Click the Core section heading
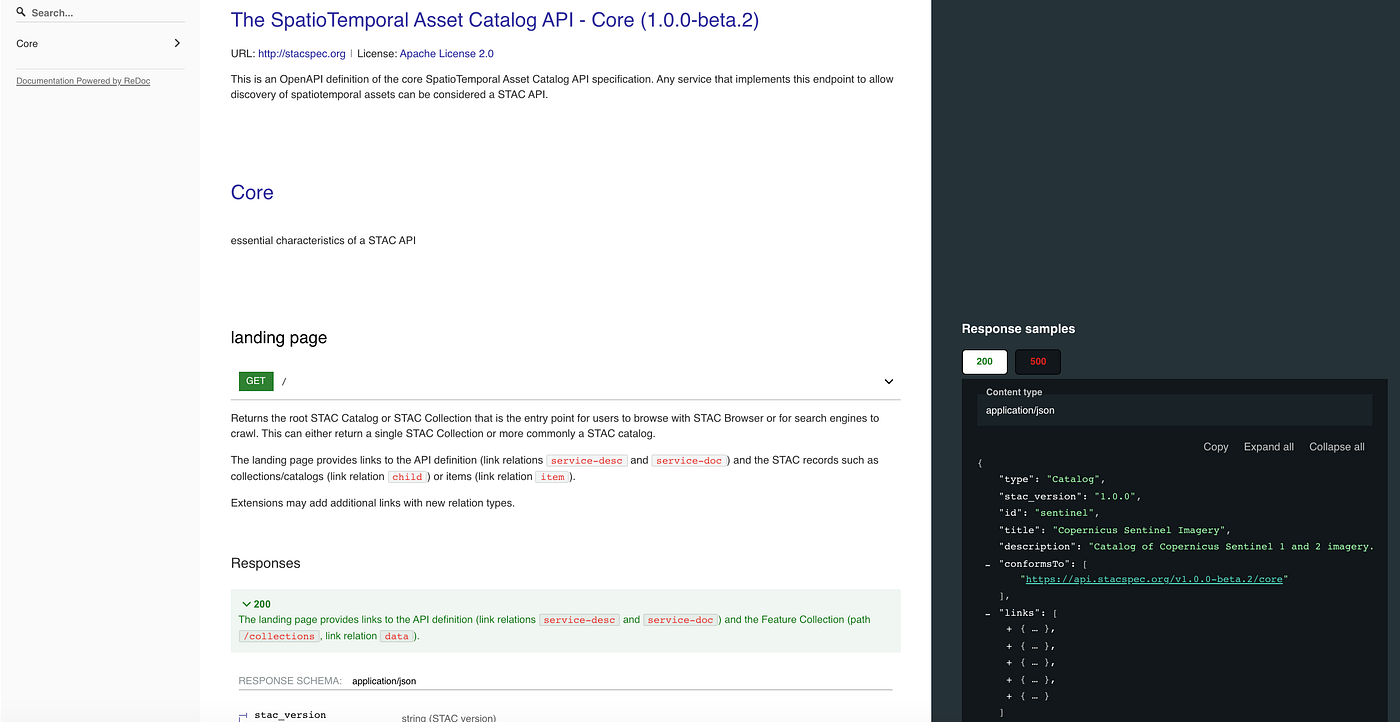This screenshot has height=722, width=1400. (252, 193)
